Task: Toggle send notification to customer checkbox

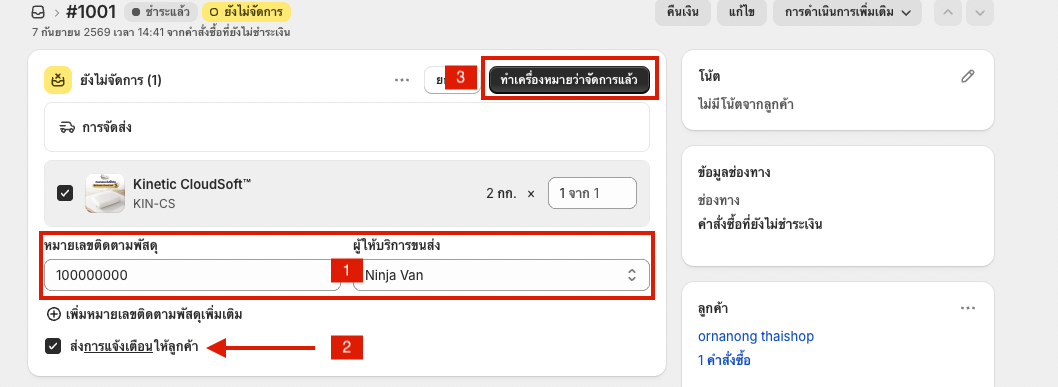Action: point(53,347)
